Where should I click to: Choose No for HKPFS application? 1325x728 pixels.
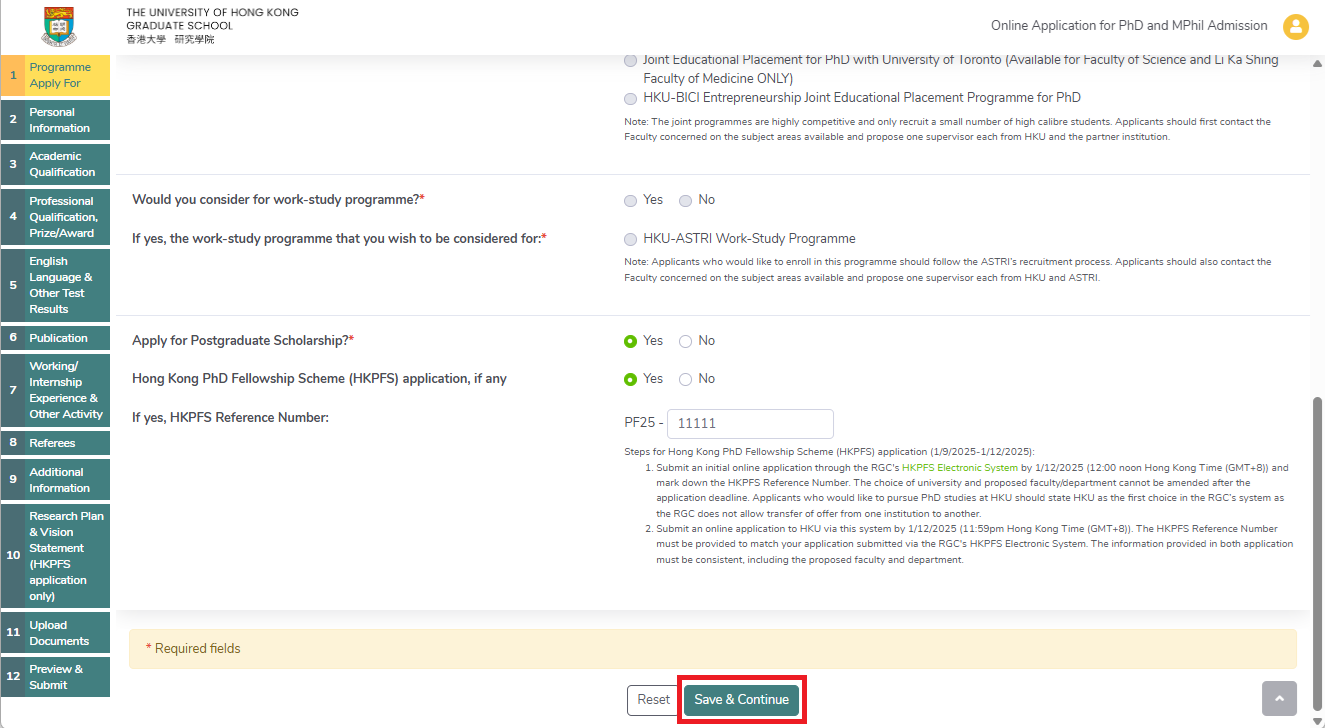[x=686, y=380]
